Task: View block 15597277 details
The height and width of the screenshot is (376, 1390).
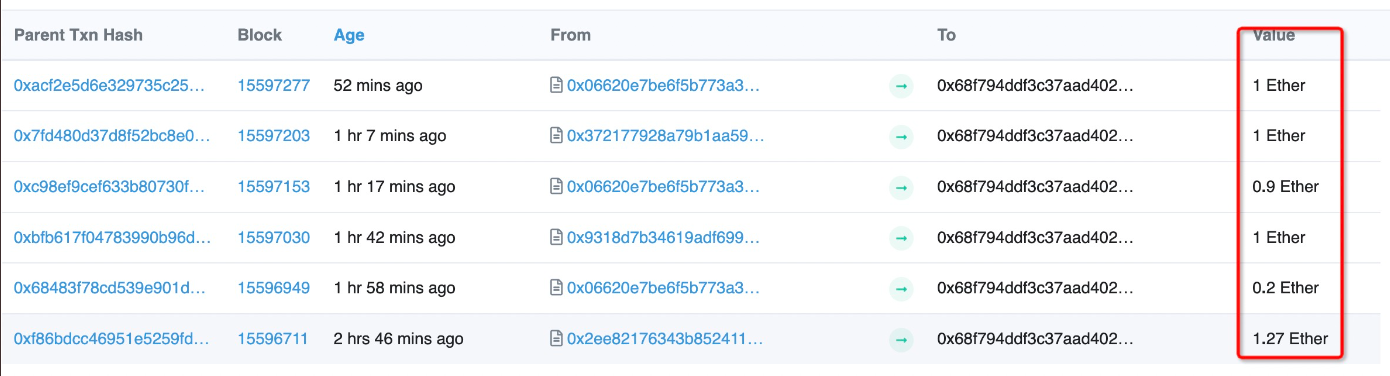Action: (273, 86)
